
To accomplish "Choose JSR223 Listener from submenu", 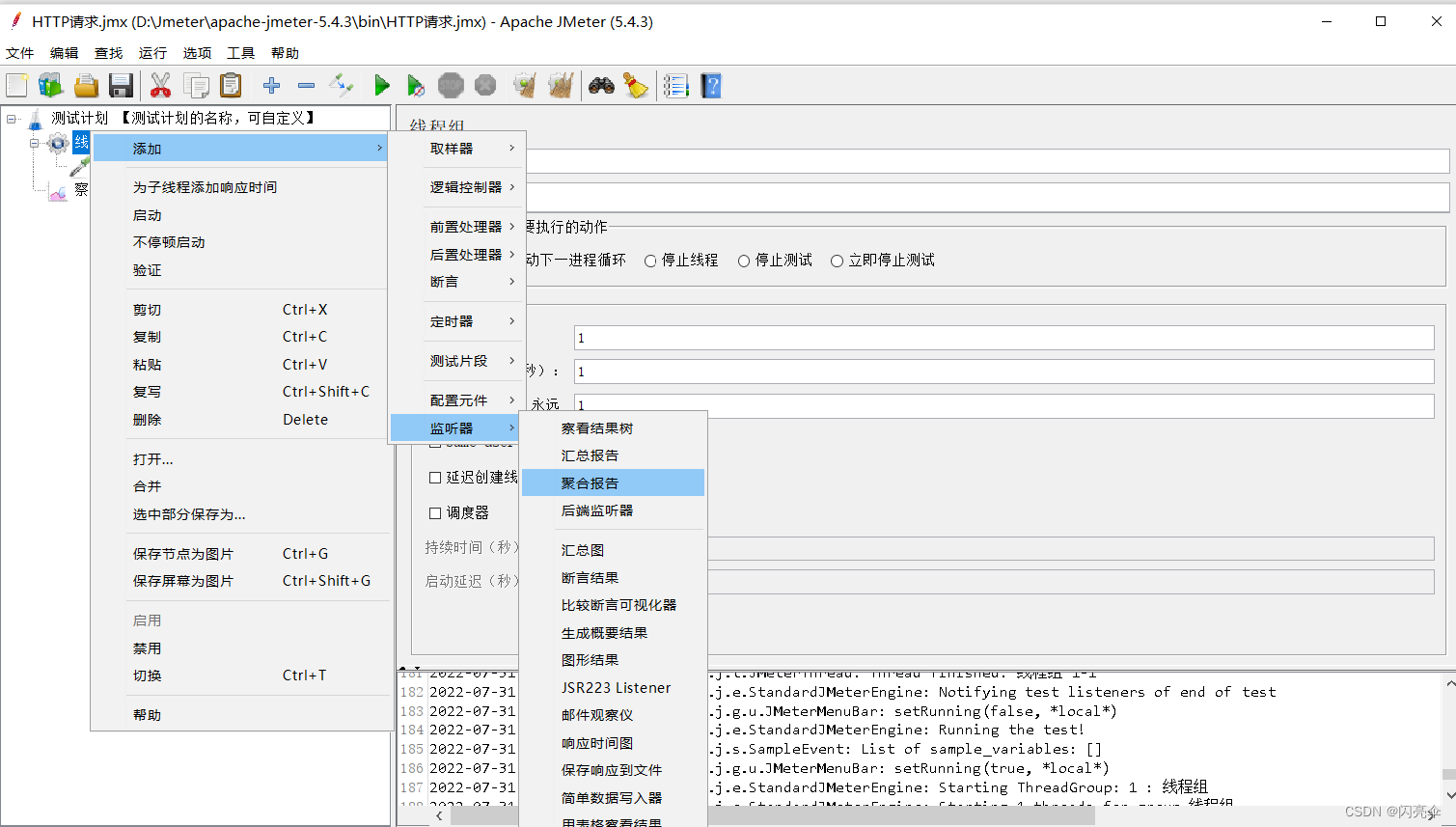I will point(613,688).
